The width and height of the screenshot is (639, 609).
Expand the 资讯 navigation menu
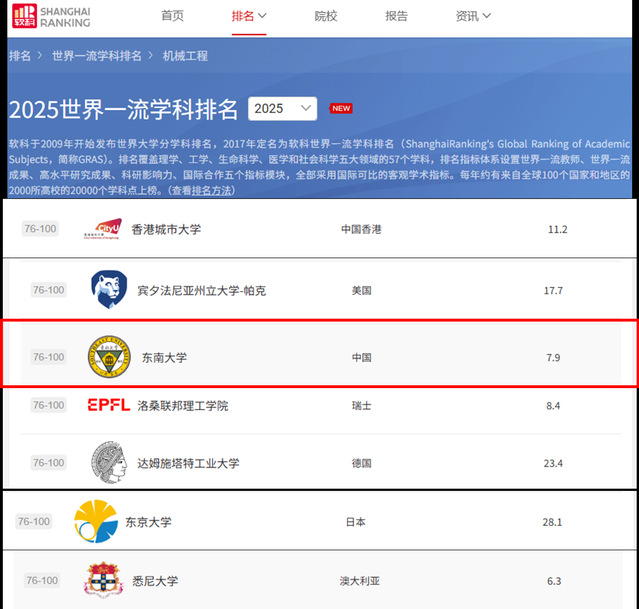coord(473,16)
